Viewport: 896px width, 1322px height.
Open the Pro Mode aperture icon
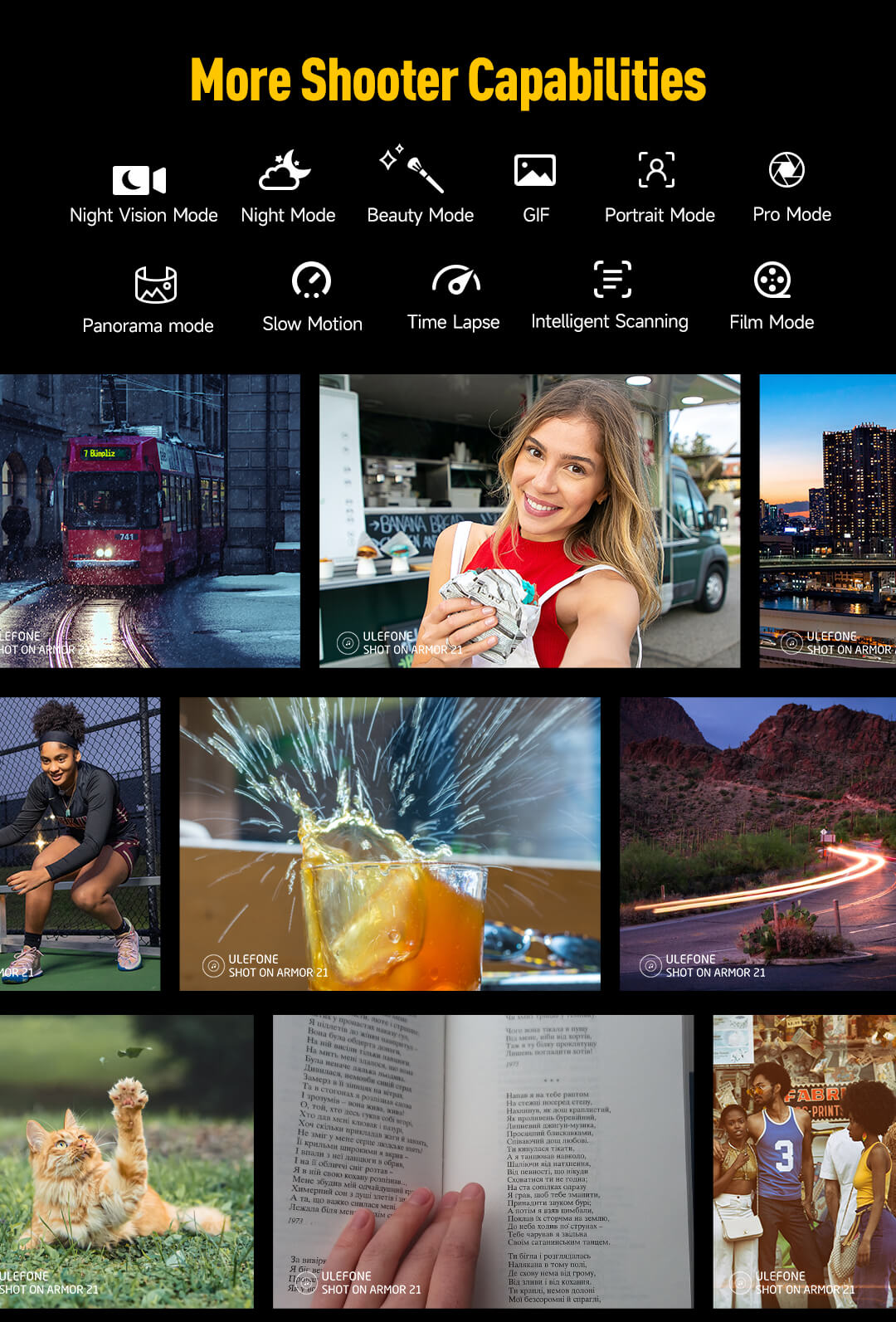(x=786, y=169)
